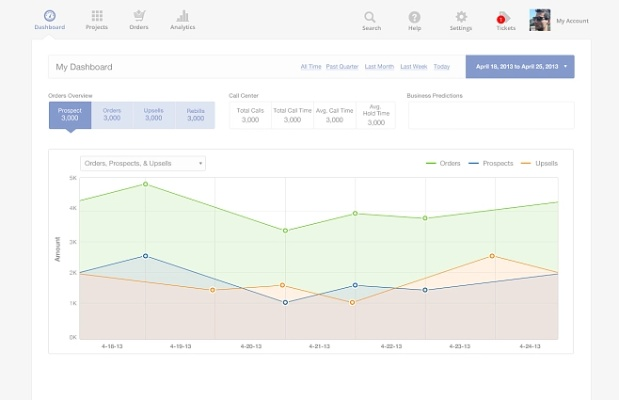This screenshot has width=619, height=400.
Task: Open the April date range dropdown
Action: [520, 67]
